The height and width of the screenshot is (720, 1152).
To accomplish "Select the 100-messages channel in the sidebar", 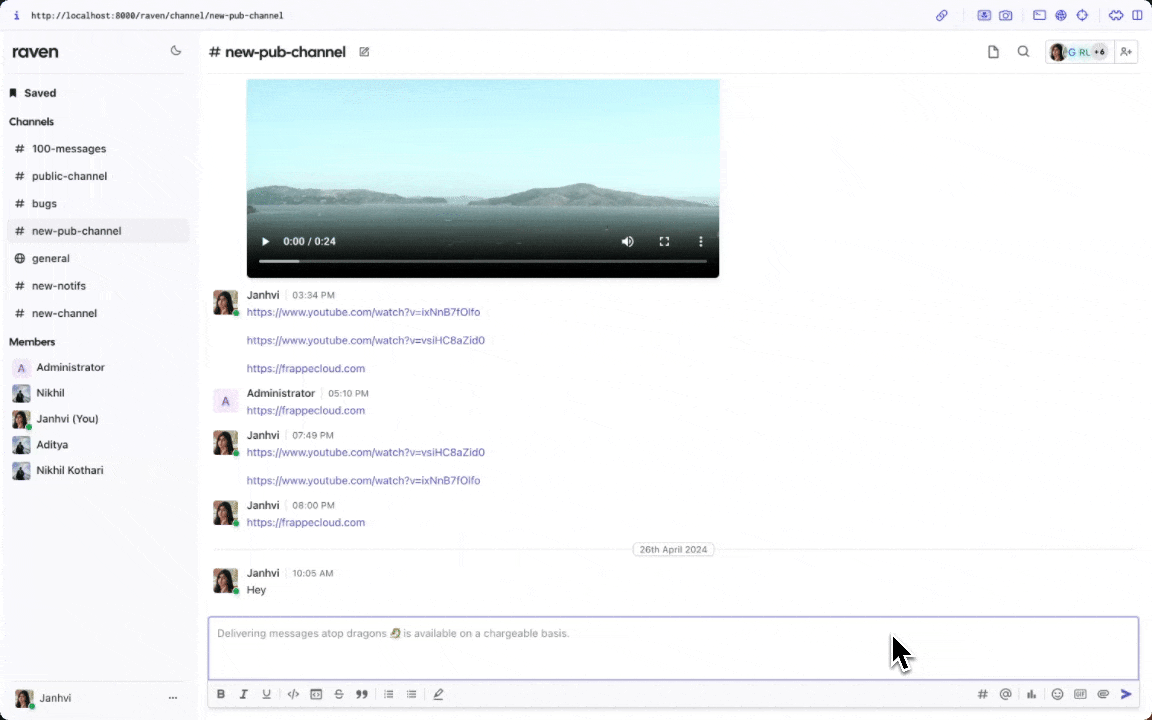I will pyautogui.click(x=68, y=149).
